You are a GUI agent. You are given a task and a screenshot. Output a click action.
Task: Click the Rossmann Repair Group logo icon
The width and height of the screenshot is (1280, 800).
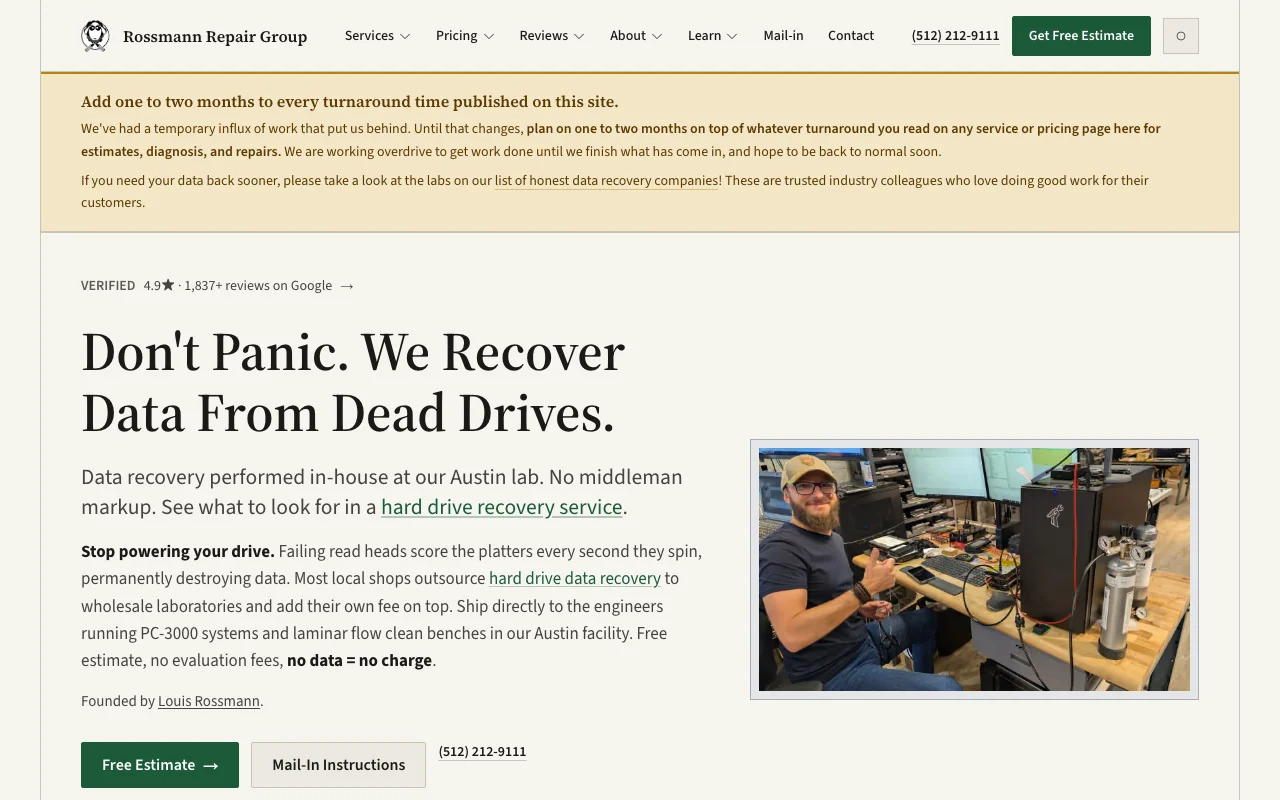95,36
